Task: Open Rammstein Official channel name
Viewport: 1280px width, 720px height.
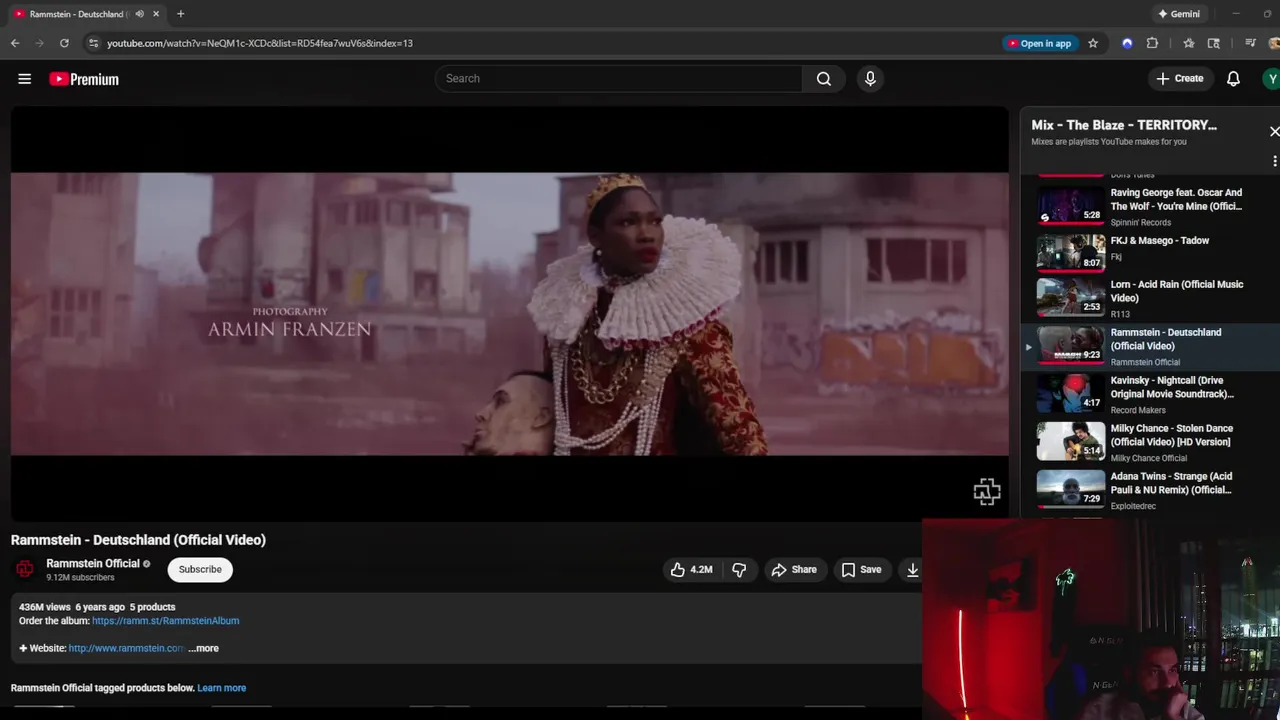Action: pyautogui.click(x=93, y=564)
